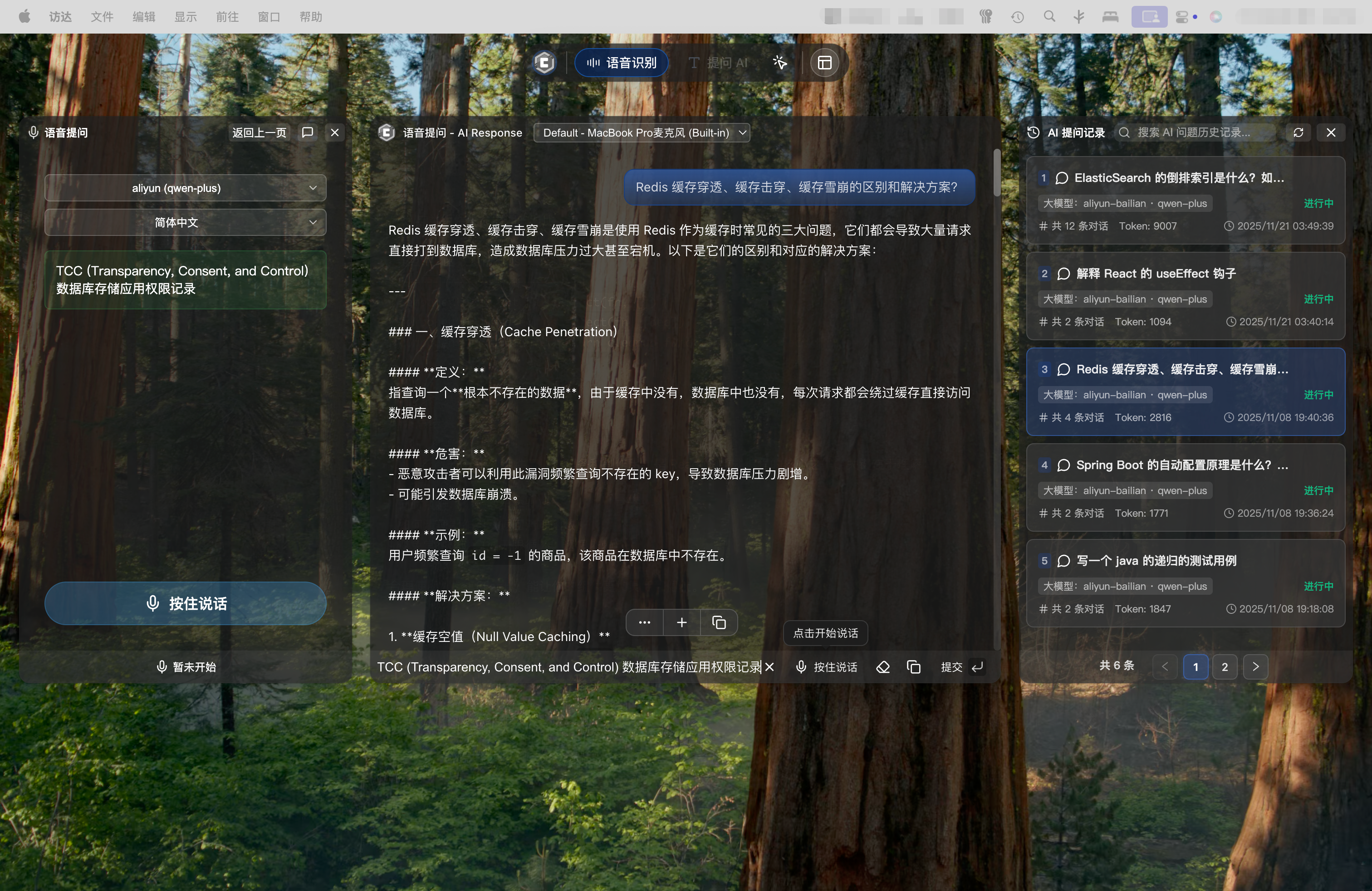Copy the AI response with the copy icon
The width and height of the screenshot is (1372, 891).
click(718, 622)
